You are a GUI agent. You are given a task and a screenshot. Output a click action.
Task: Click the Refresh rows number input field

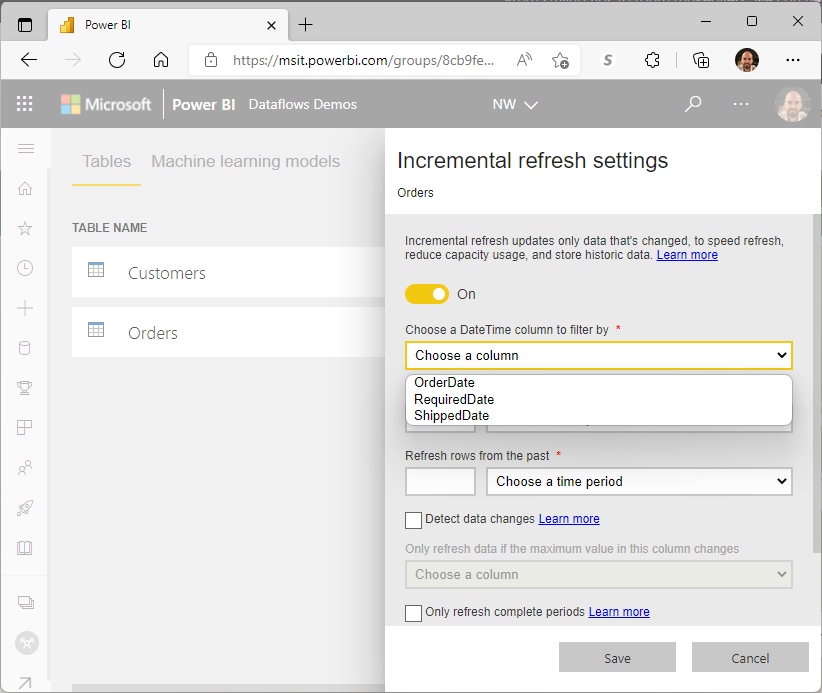click(x=440, y=481)
